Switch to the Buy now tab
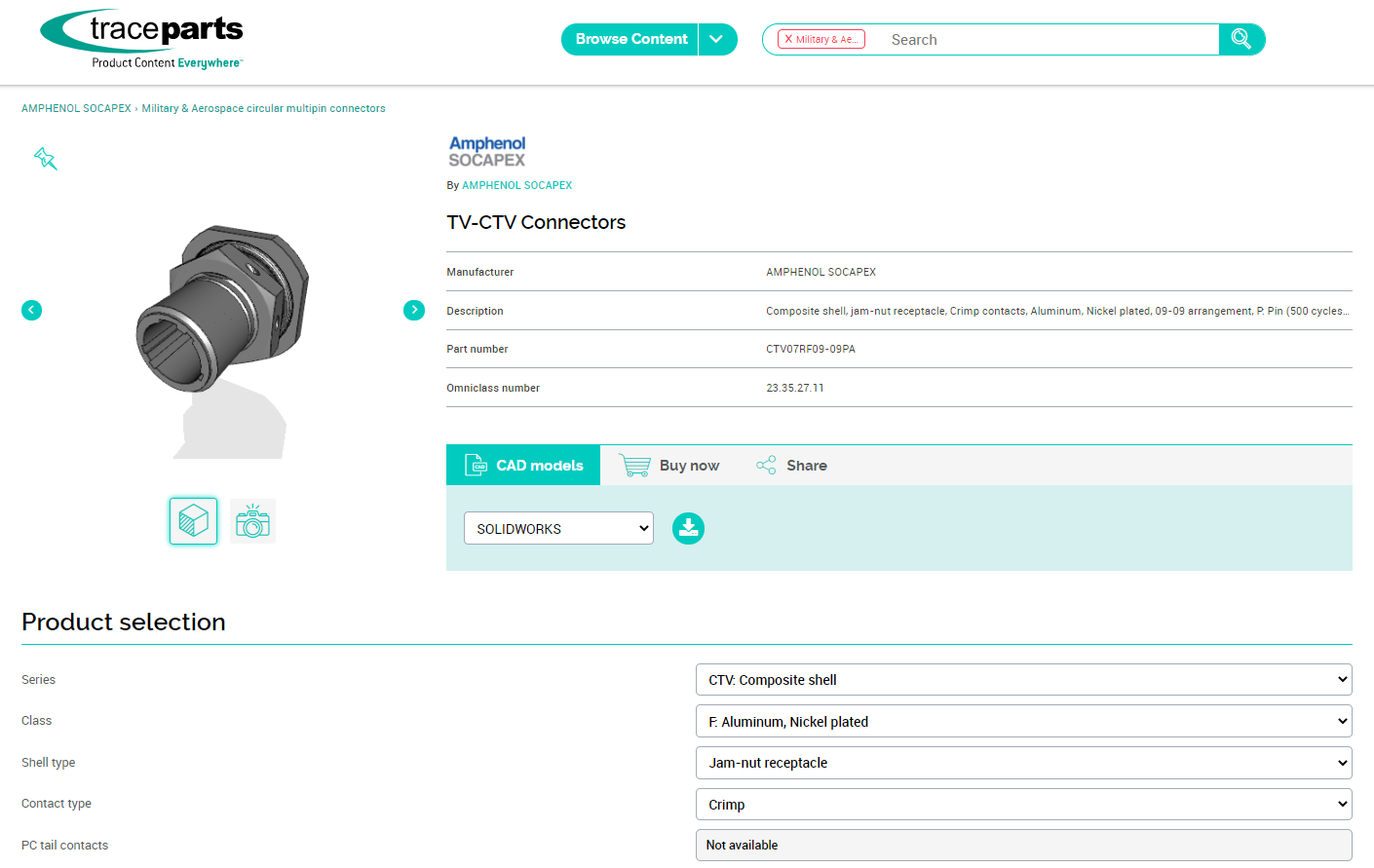 [x=670, y=466]
